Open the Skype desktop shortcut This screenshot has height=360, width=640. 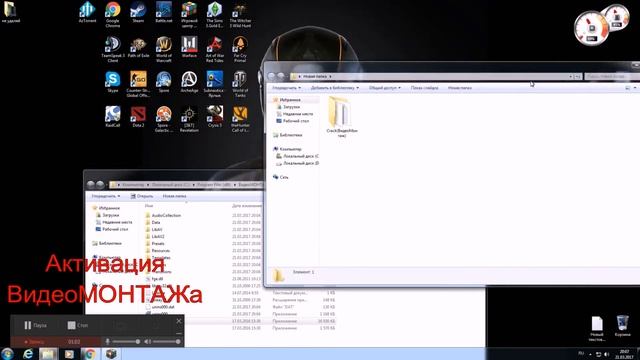[113, 82]
